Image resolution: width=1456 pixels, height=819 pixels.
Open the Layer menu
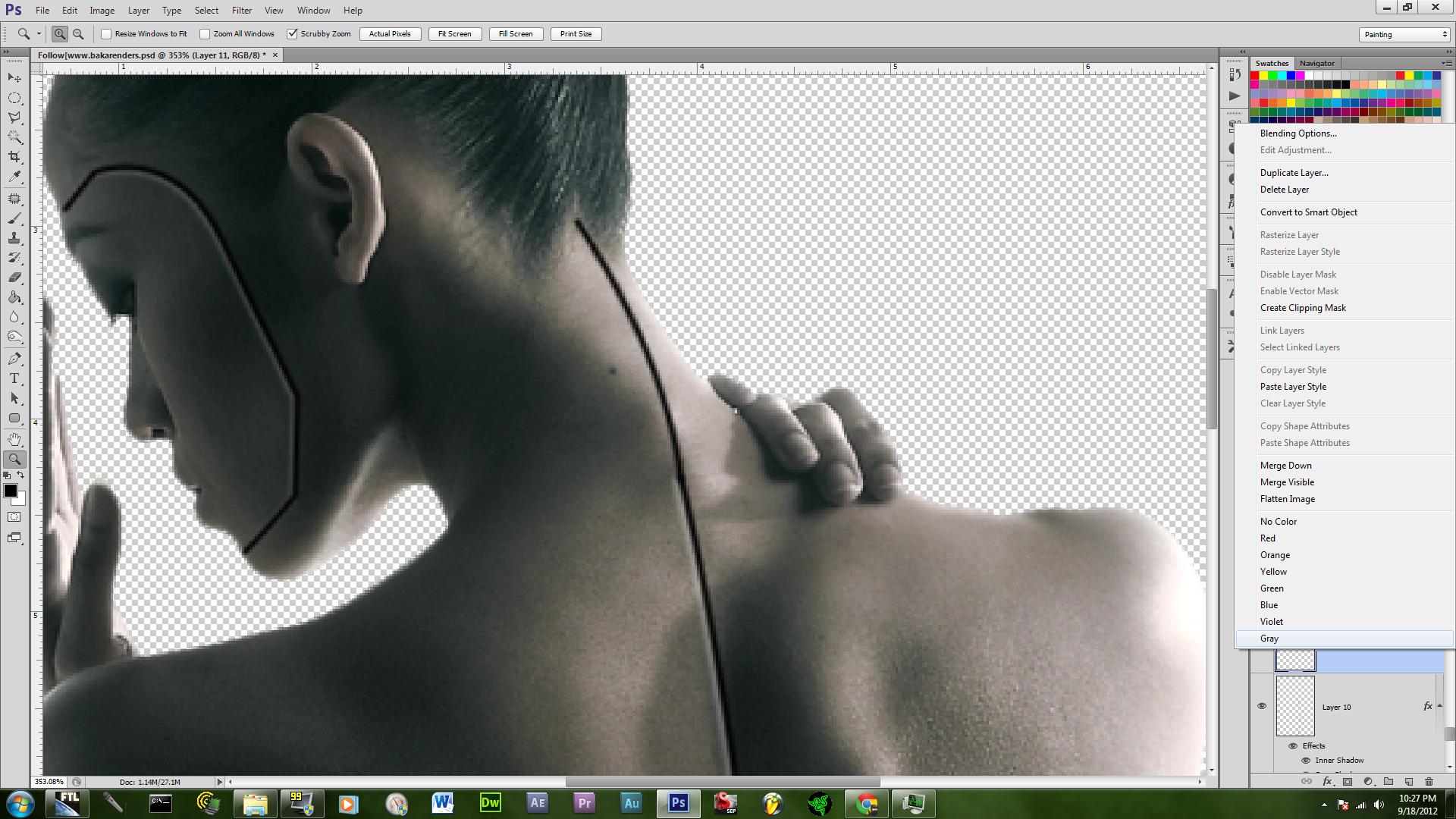pyautogui.click(x=139, y=11)
